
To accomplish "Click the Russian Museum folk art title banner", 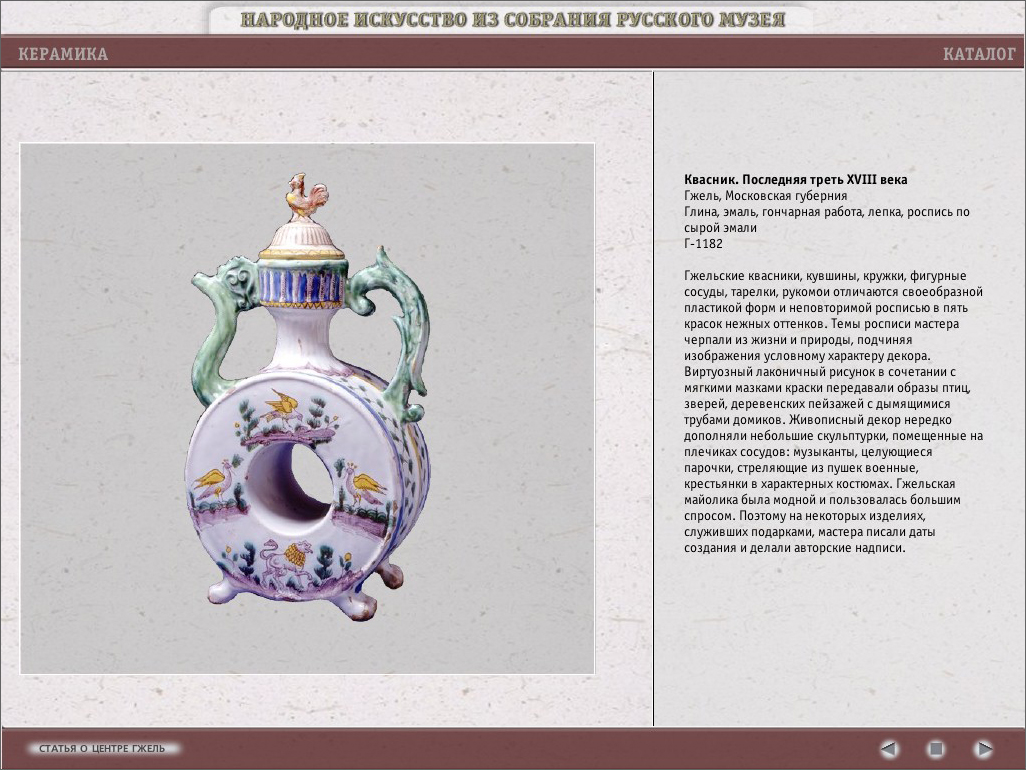I will click(513, 19).
